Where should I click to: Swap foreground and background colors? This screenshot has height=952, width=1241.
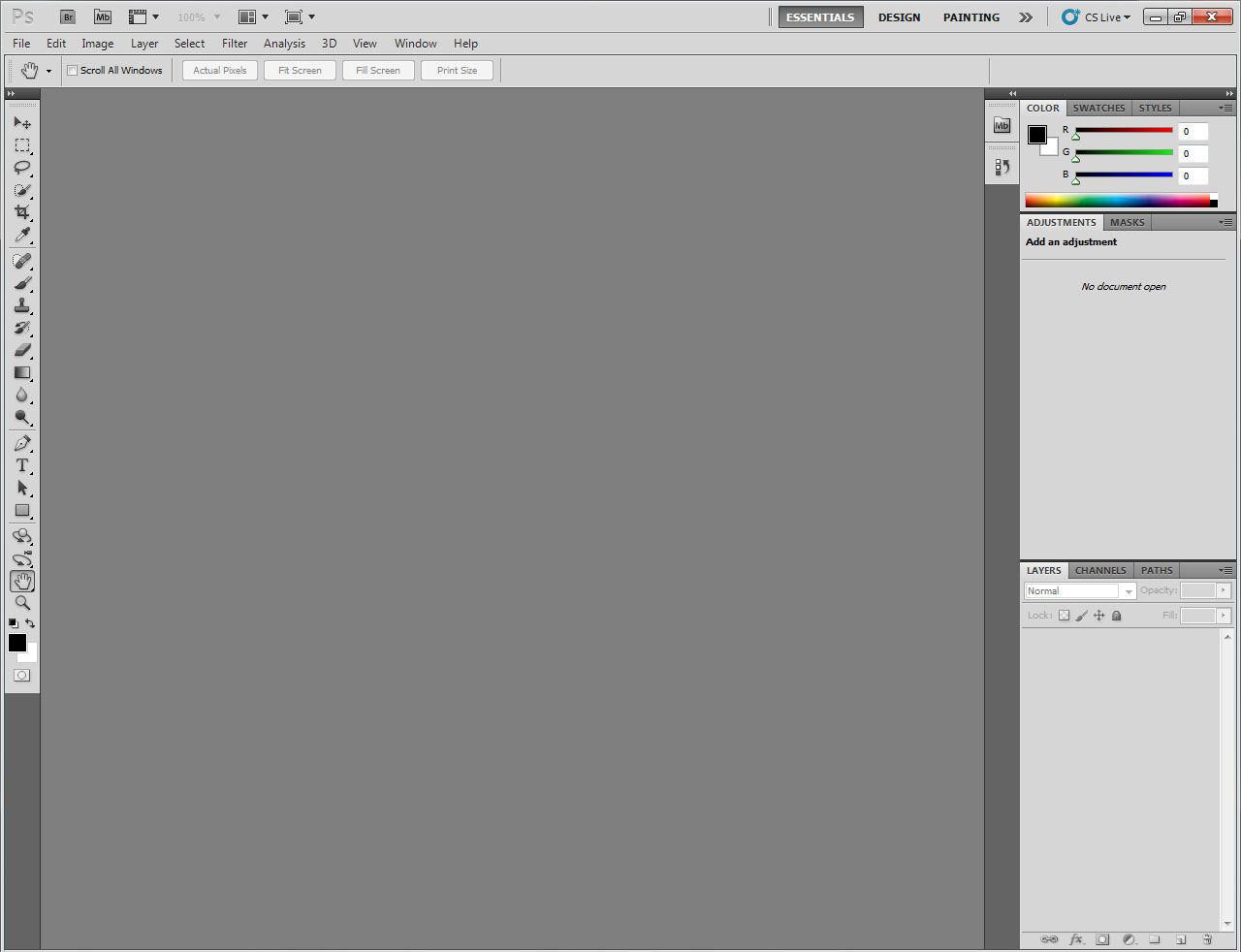point(30,623)
